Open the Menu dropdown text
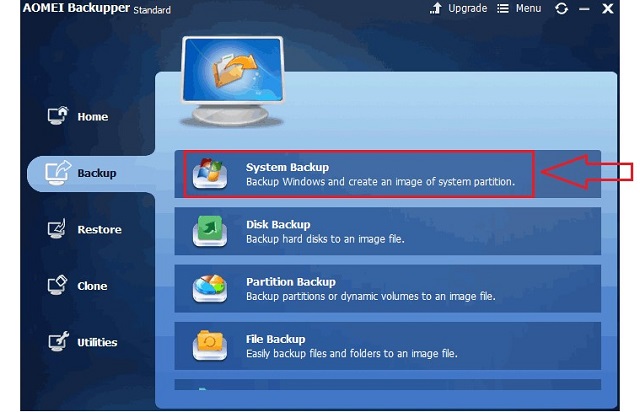Screen dimensions: 640x412 tap(528, 8)
